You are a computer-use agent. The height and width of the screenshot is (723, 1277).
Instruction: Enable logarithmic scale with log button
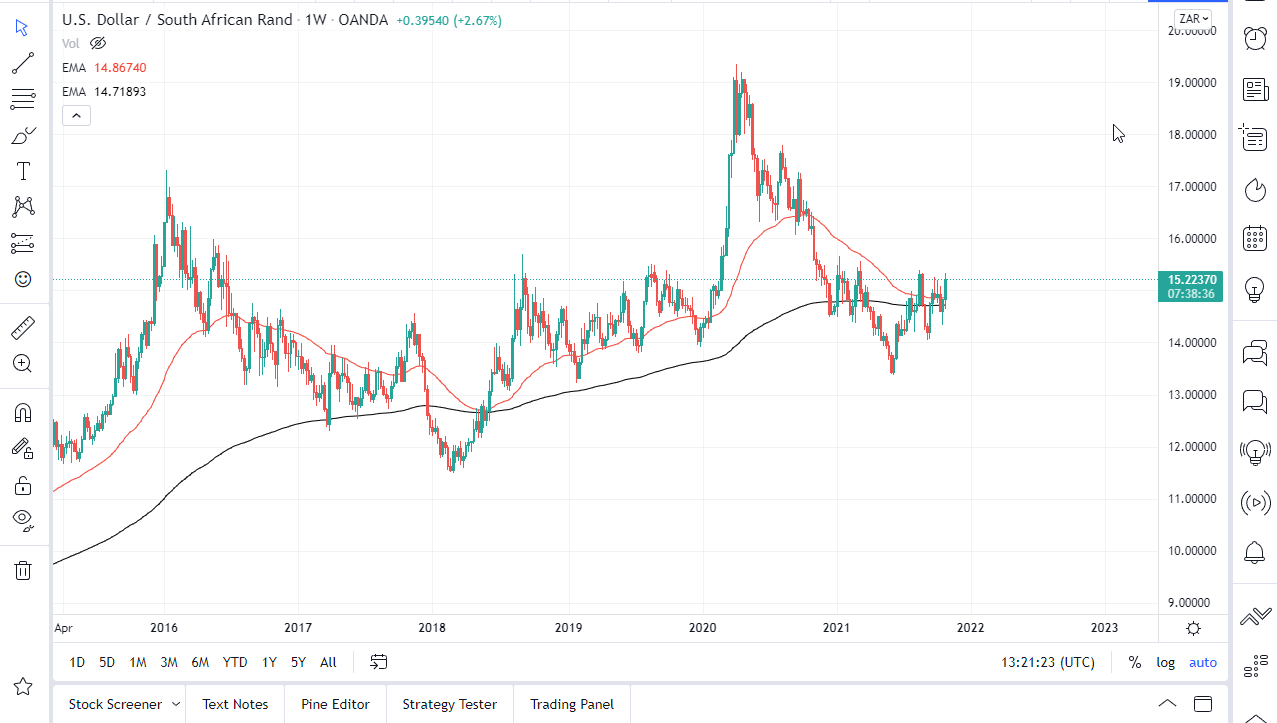click(x=1165, y=662)
